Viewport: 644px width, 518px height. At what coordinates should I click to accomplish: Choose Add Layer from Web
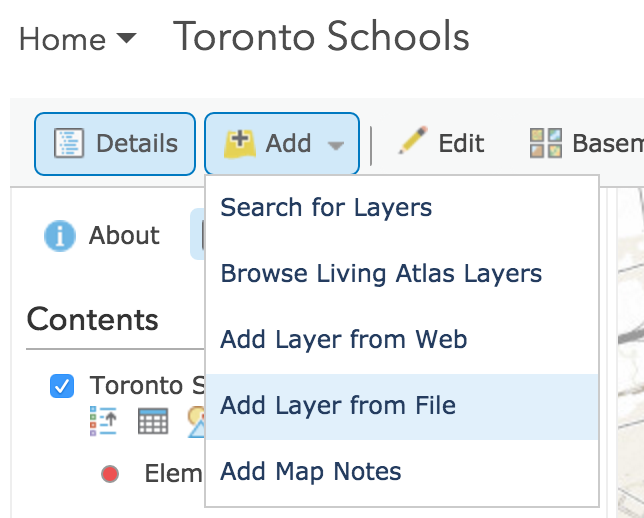tap(402, 340)
